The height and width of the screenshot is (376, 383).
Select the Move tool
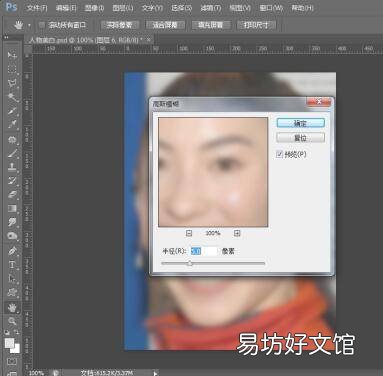[12, 55]
